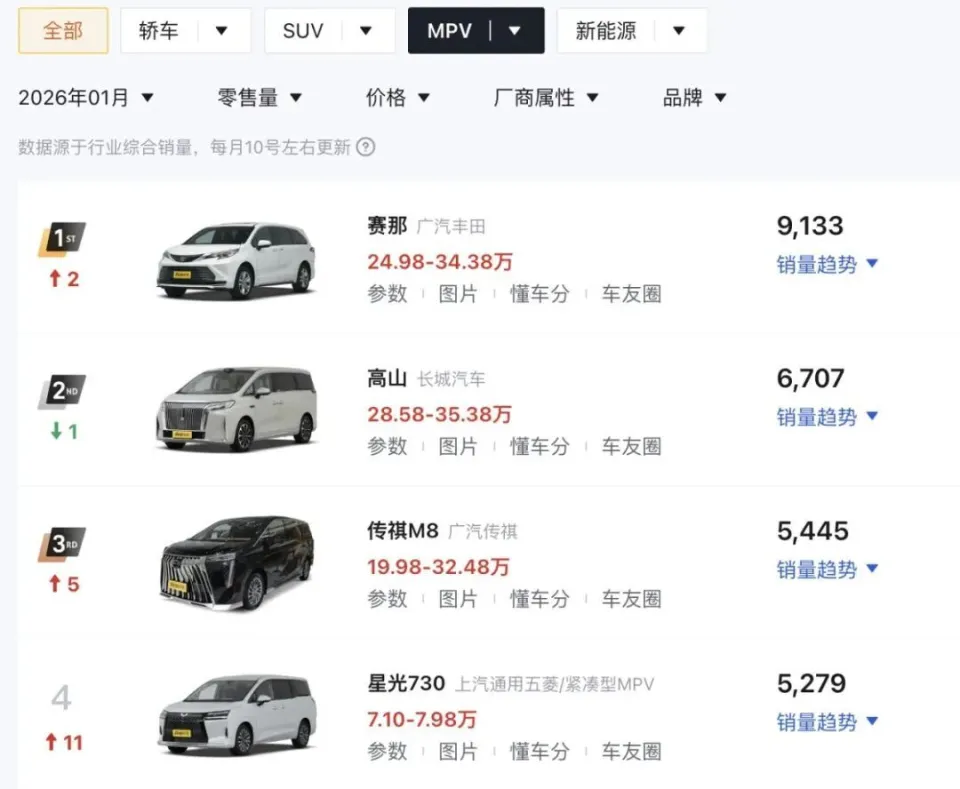Expand the 厂商属性 filter dropdown
The width and height of the screenshot is (960, 789).
tap(544, 96)
